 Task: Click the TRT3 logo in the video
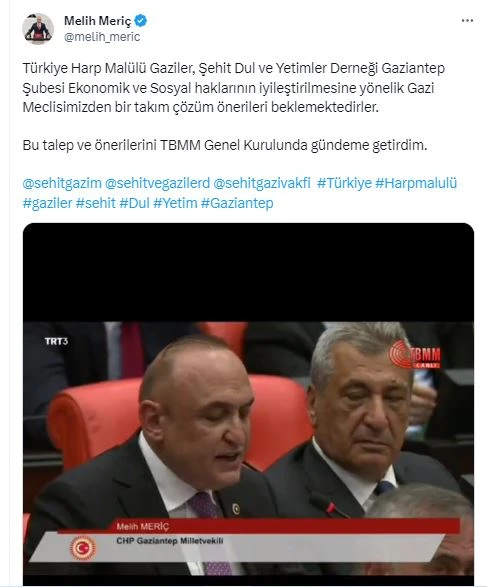point(56,341)
